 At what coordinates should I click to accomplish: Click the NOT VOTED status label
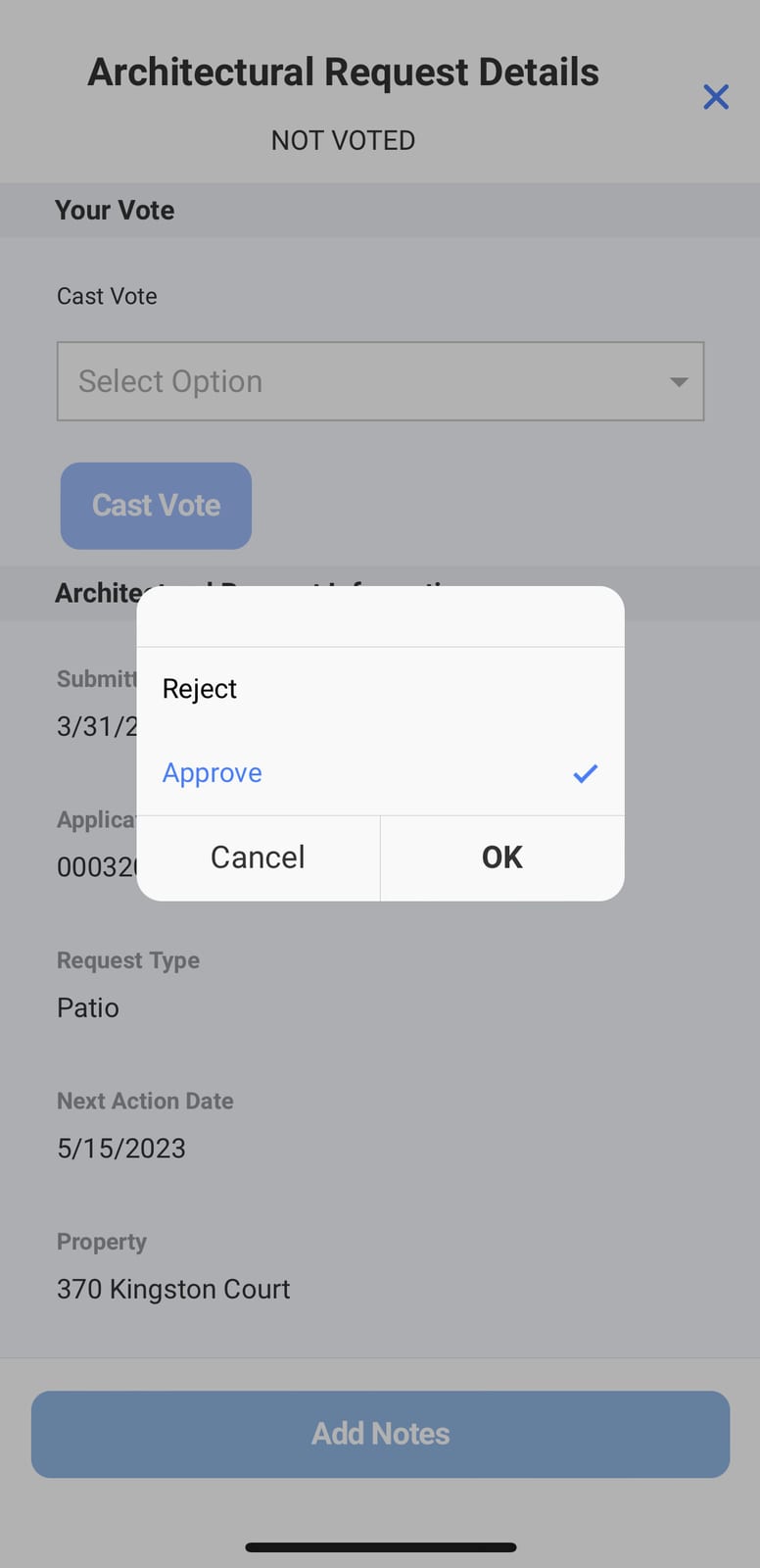pos(343,140)
